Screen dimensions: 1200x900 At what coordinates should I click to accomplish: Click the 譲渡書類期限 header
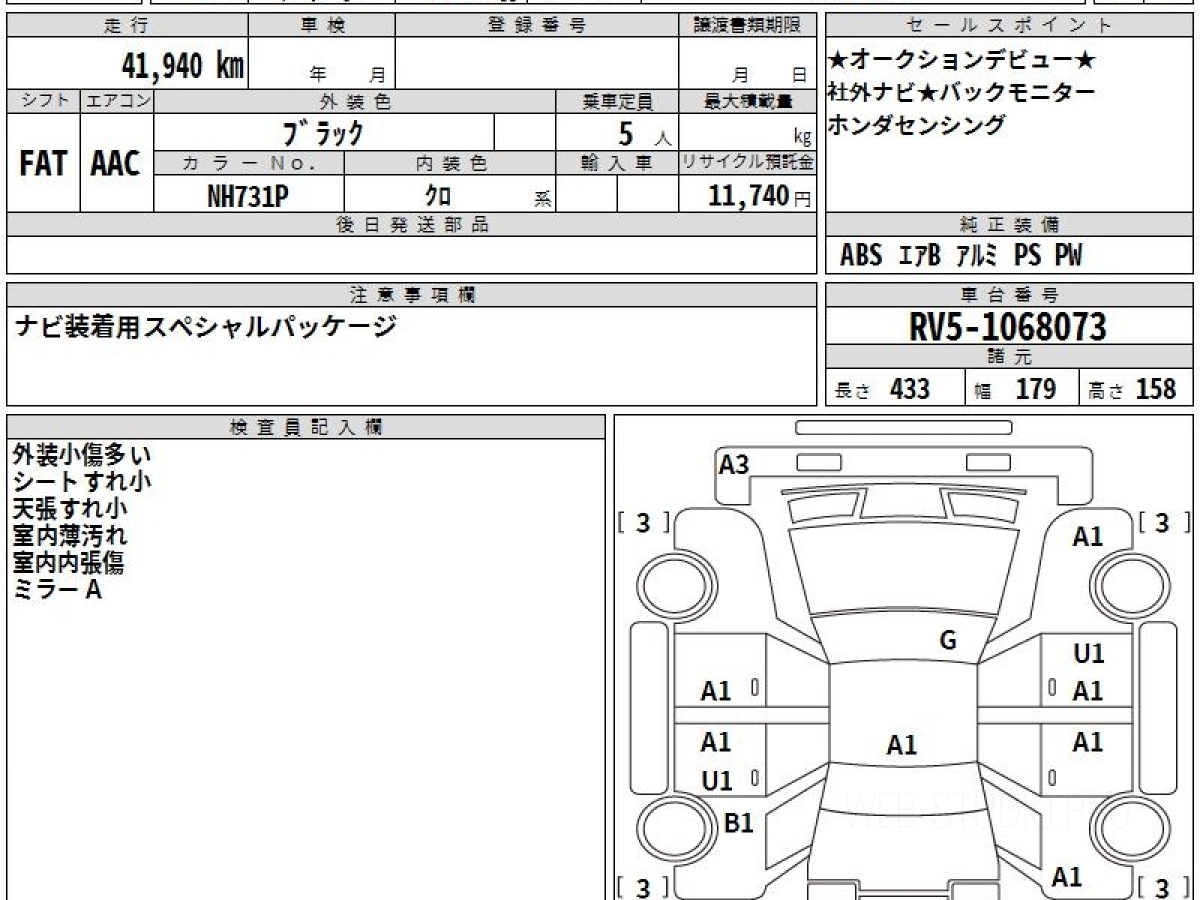click(748, 26)
